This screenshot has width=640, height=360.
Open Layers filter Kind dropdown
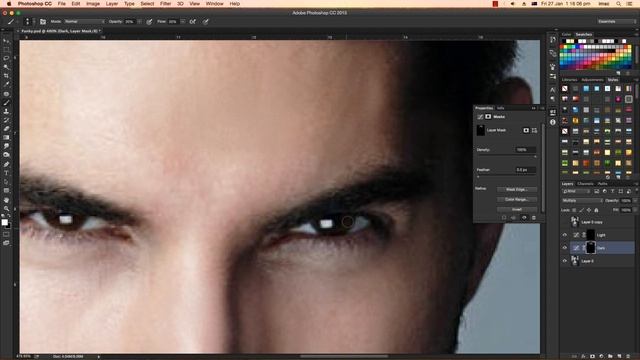pyautogui.click(x=576, y=191)
